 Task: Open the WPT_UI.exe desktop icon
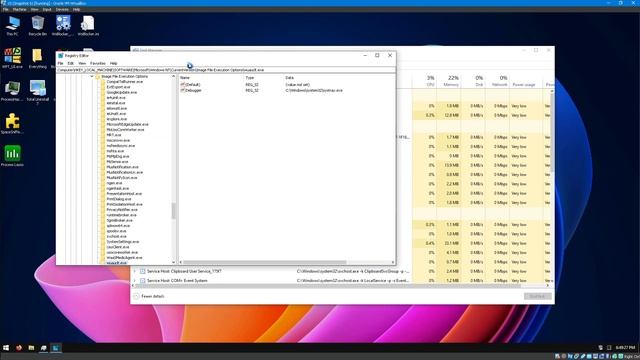tap(12, 58)
